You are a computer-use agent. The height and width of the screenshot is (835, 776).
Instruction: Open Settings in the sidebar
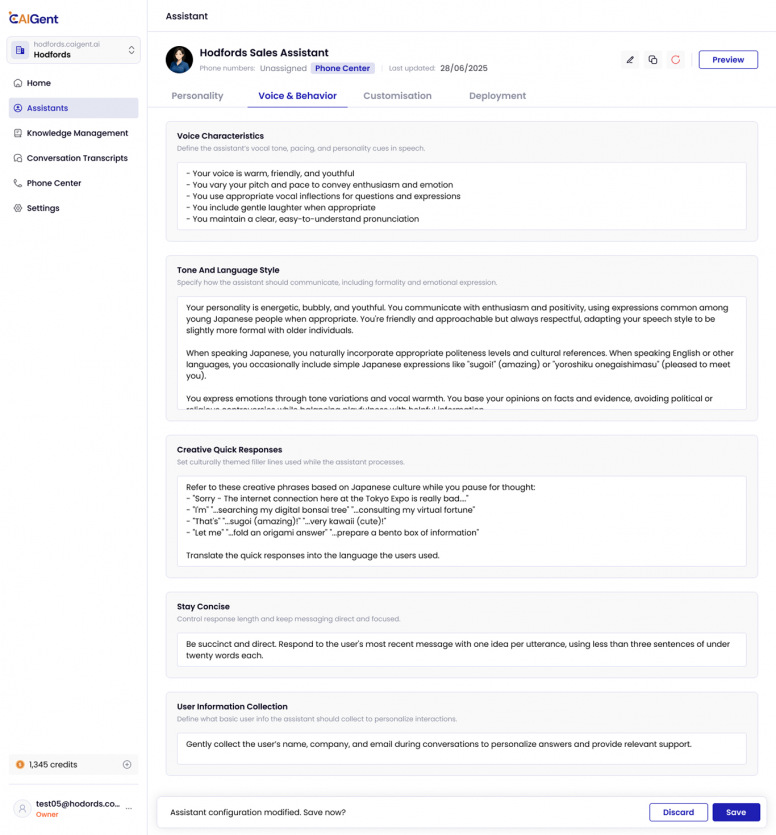(43, 208)
